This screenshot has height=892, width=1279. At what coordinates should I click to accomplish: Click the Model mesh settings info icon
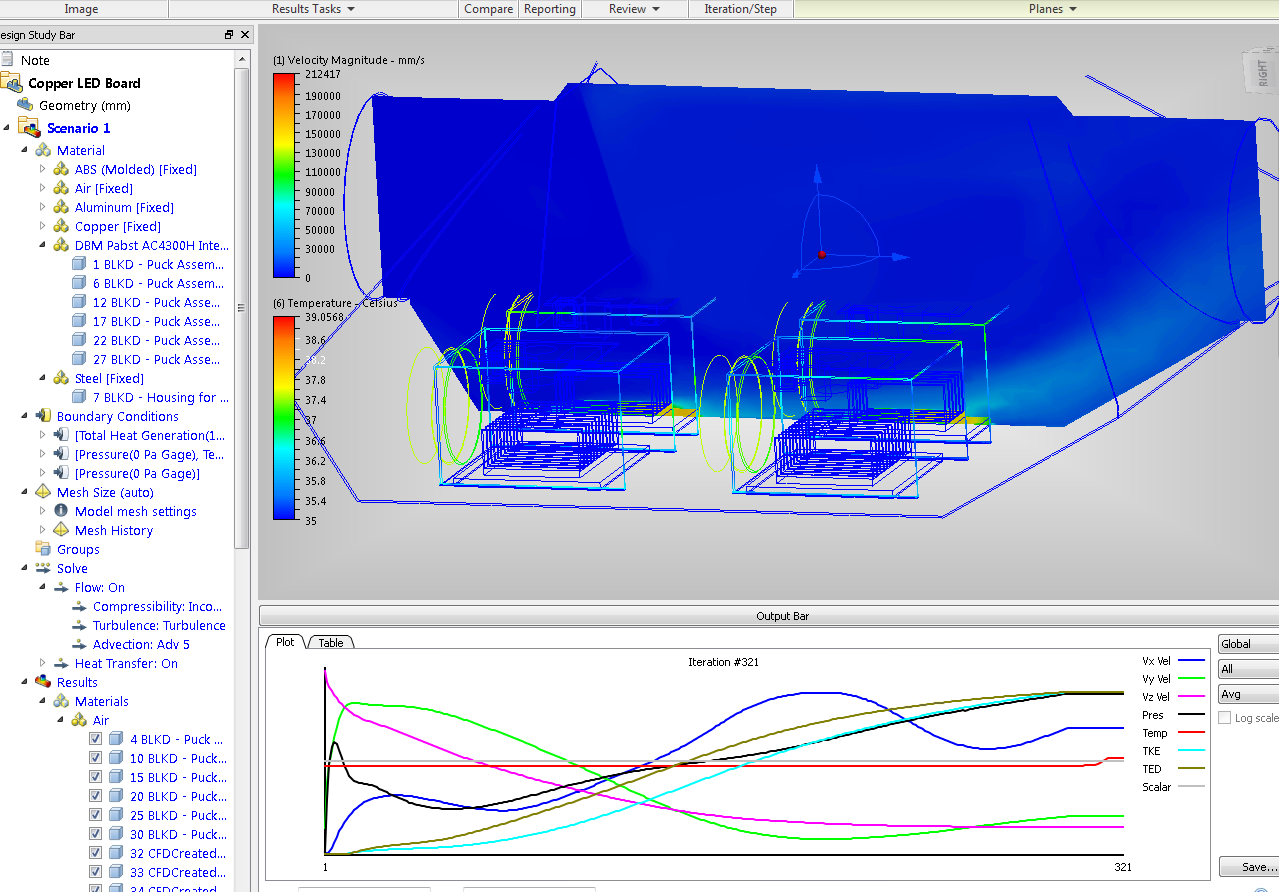61,511
